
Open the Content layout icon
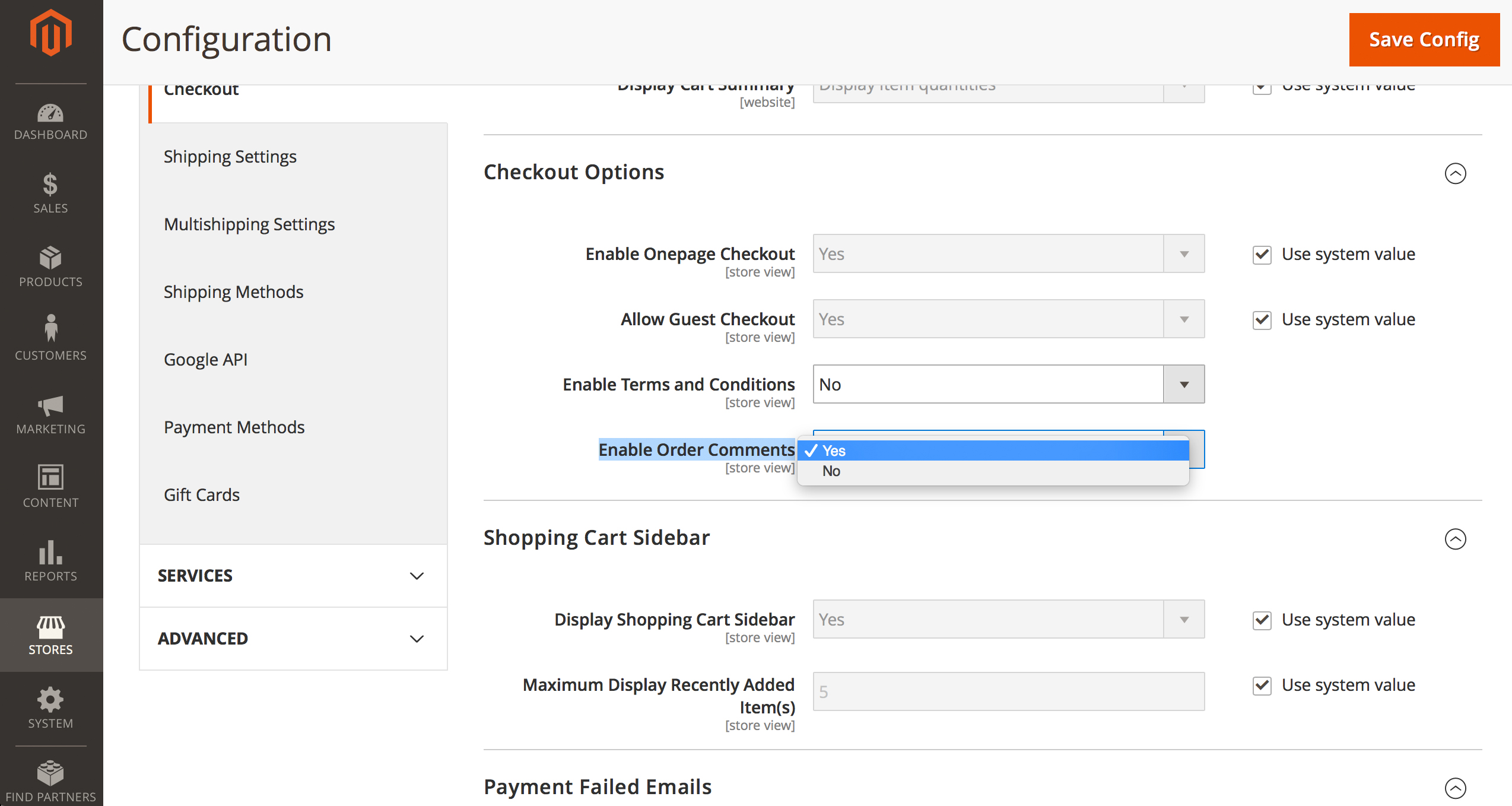(x=50, y=477)
